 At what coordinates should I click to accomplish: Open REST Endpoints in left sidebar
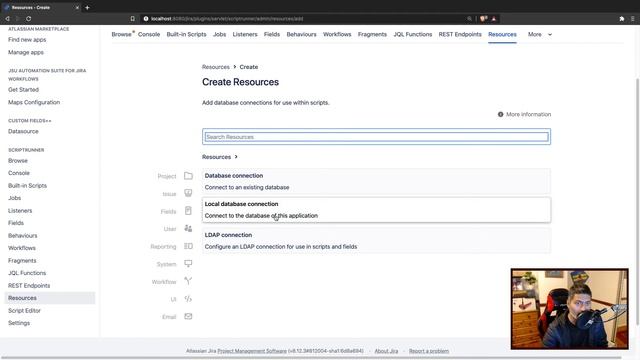(x=29, y=285)
